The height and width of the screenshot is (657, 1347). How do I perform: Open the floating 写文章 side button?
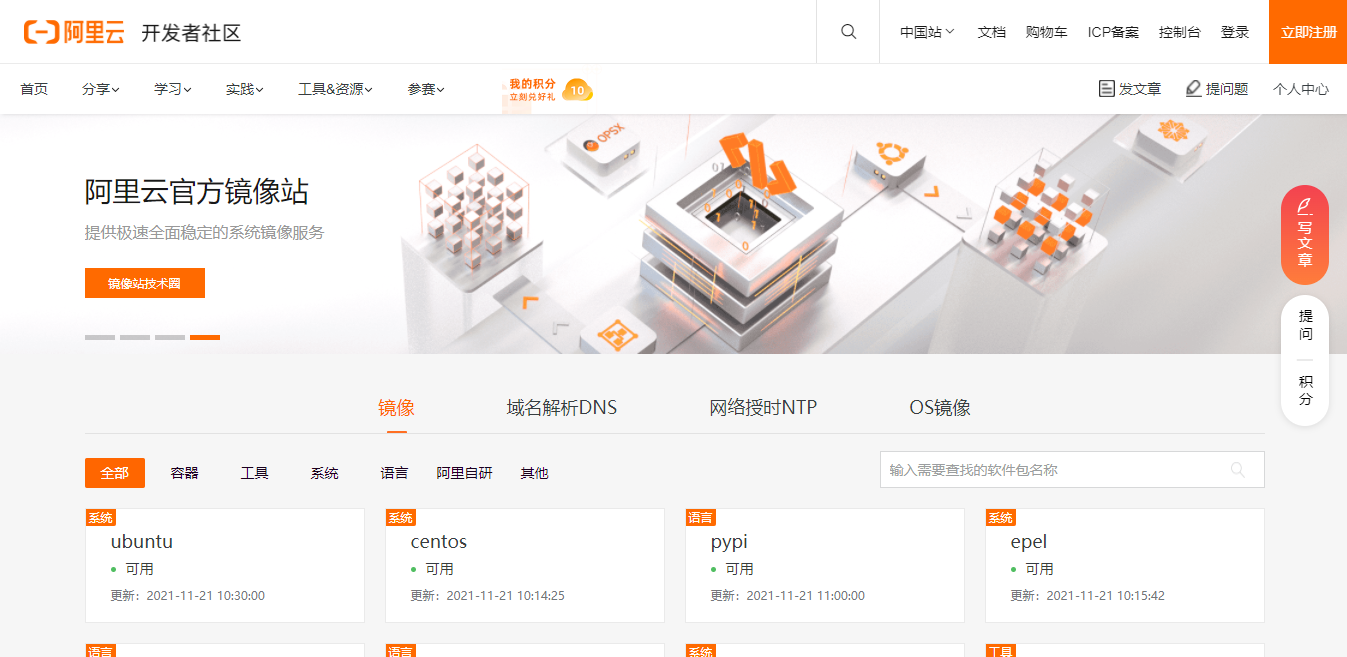[x=1304, y=236]
